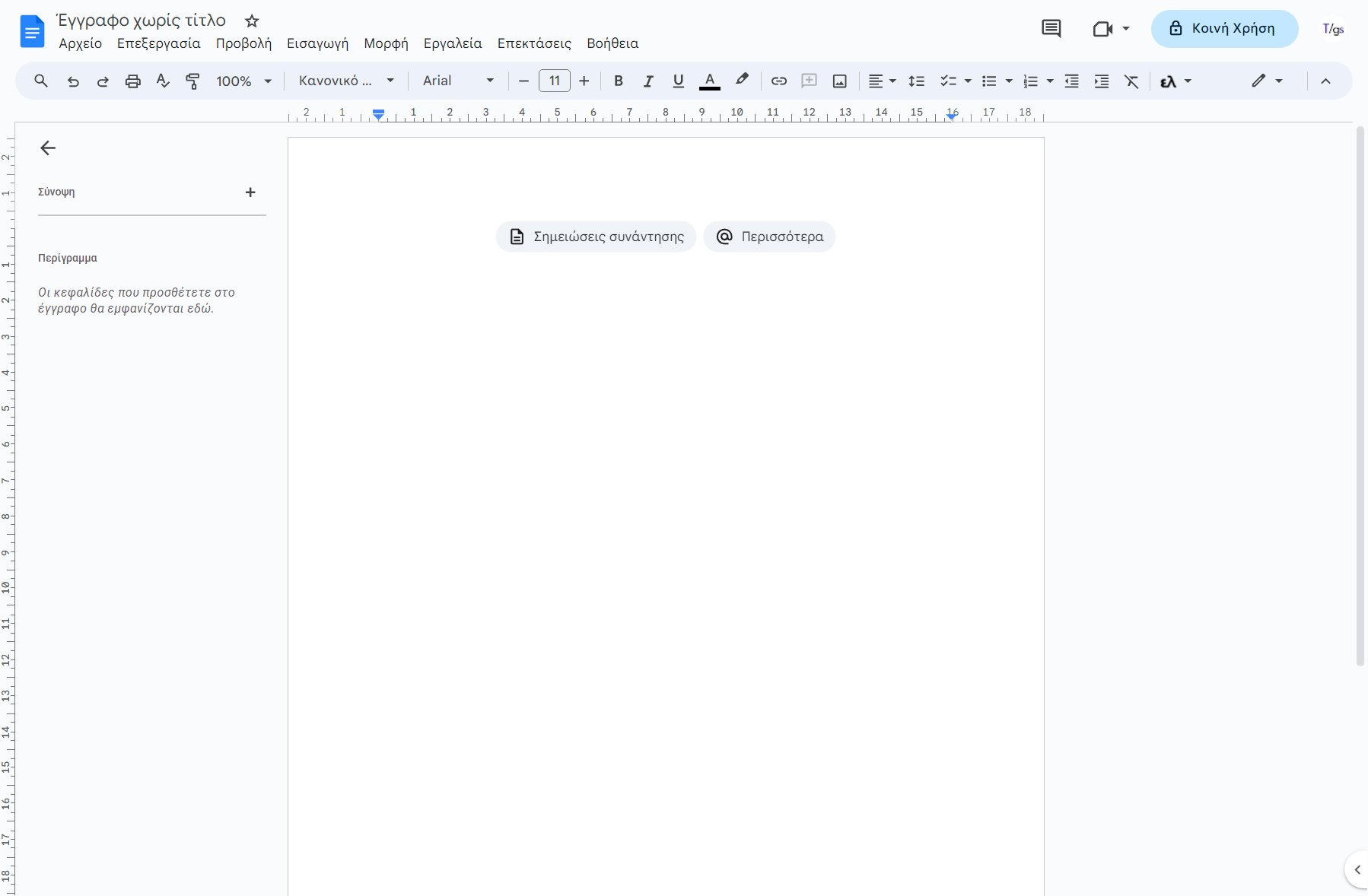1368x896 pixels.
Task: Click the Κοινή Χρήση share button
Action: pyautogui.click(x=1223, y=29)
